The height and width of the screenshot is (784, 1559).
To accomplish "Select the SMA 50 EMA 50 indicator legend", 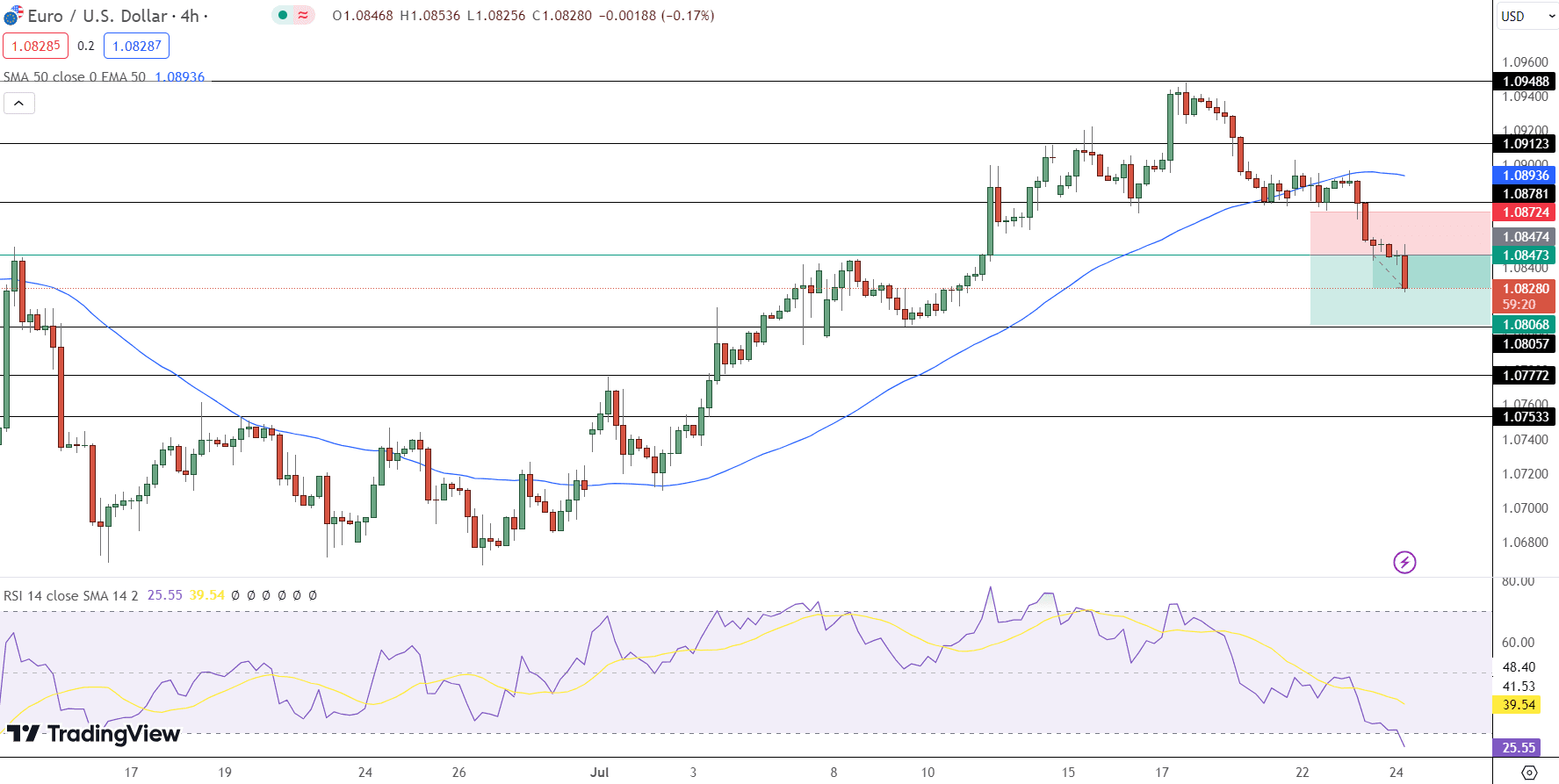I will 75,77.
